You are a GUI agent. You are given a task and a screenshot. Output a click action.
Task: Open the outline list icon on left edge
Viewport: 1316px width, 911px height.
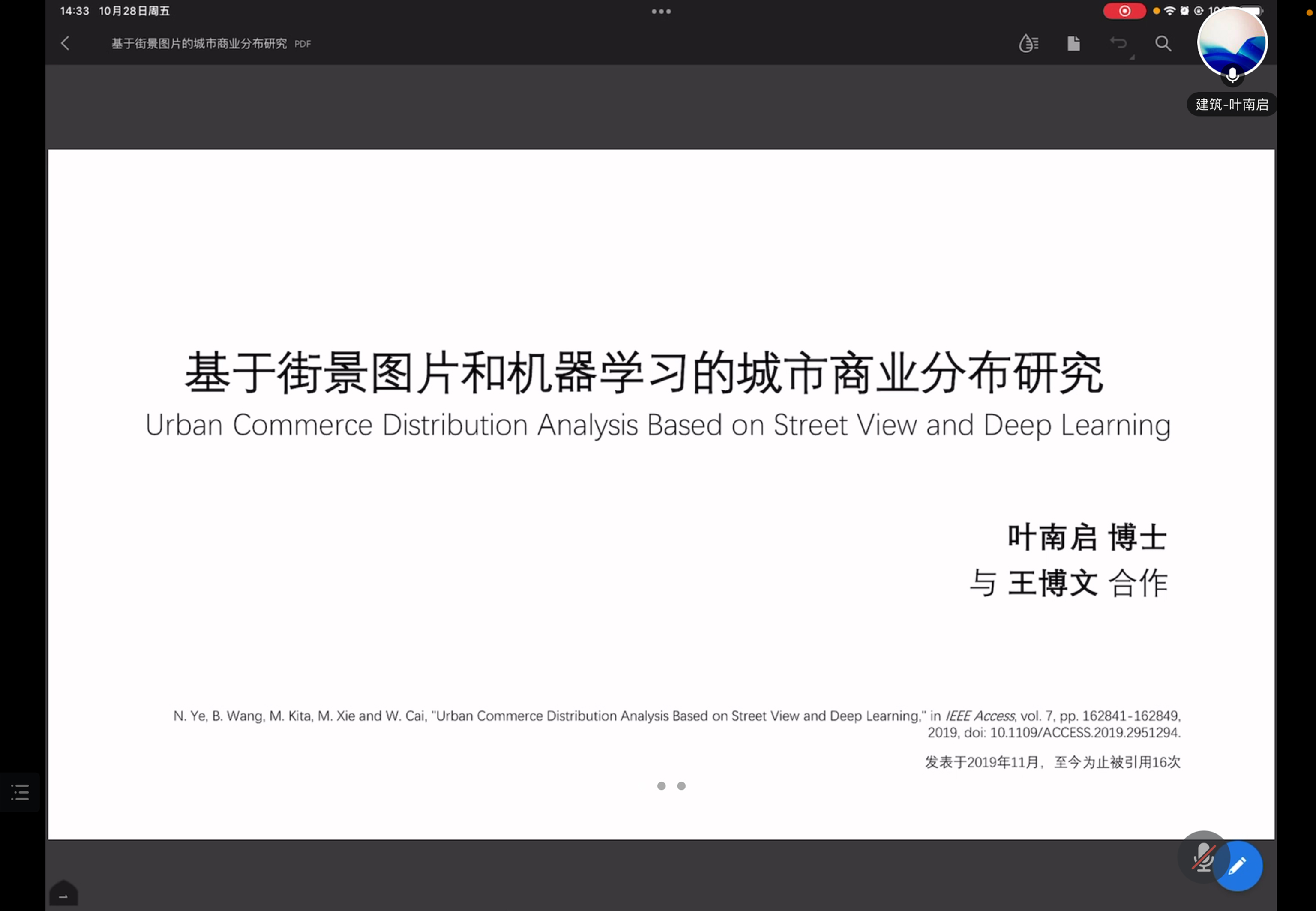20,792
